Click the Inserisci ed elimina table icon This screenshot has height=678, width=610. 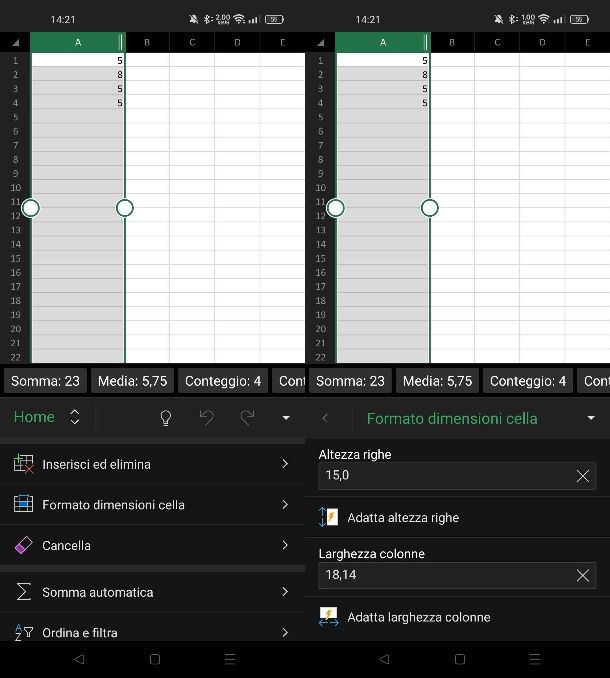tap(23, 464)
